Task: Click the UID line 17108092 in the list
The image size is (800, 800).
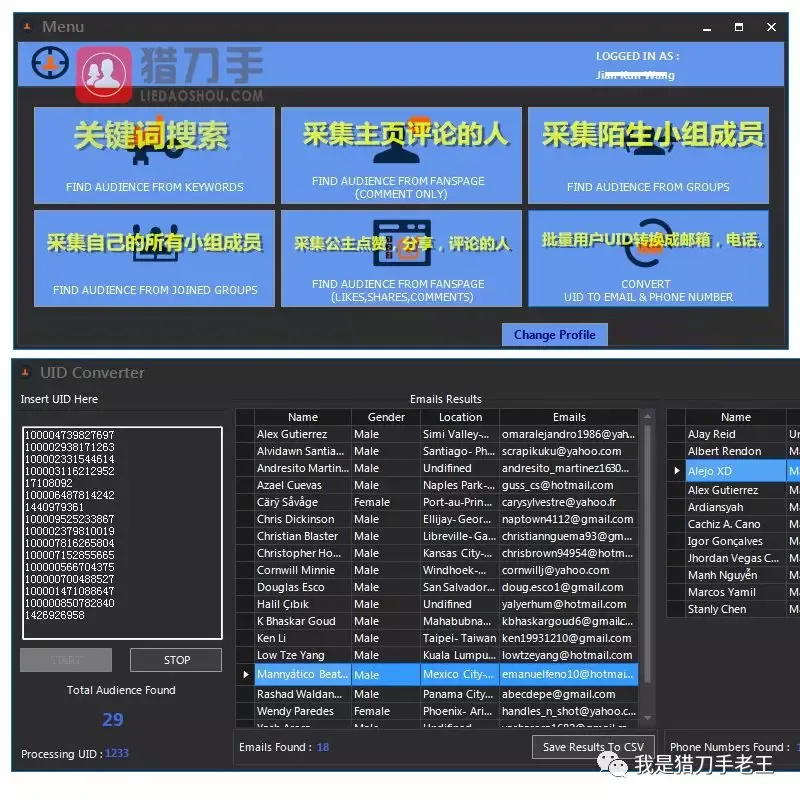Action: (49, 483)
